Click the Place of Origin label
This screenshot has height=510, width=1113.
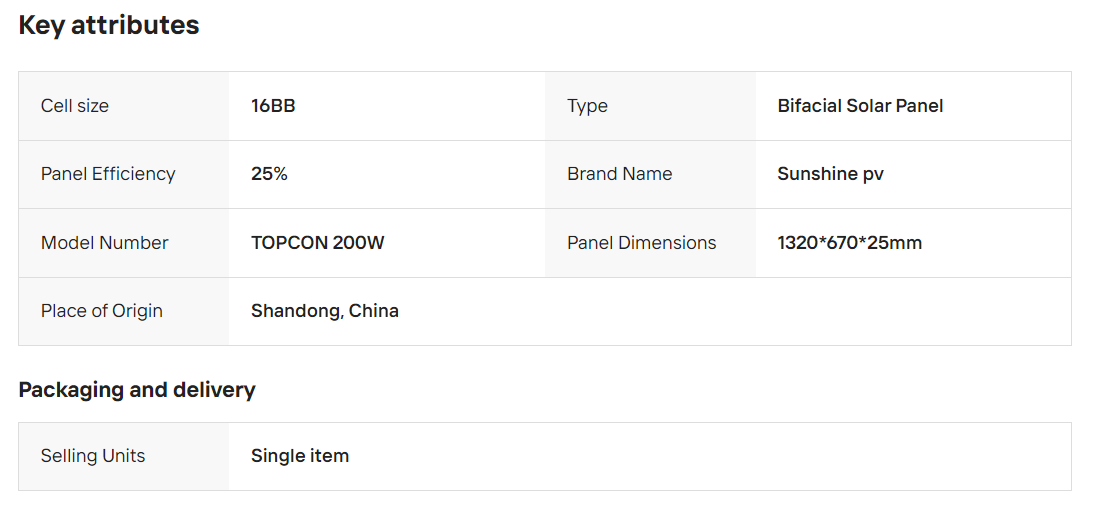[x=101, y=311]
